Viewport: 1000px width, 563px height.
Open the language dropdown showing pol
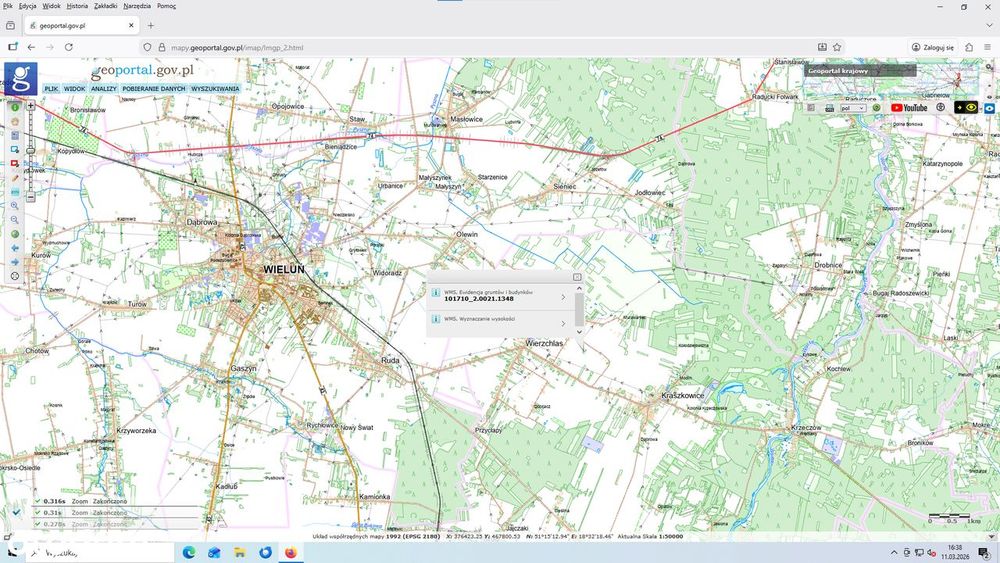point(853,108)
